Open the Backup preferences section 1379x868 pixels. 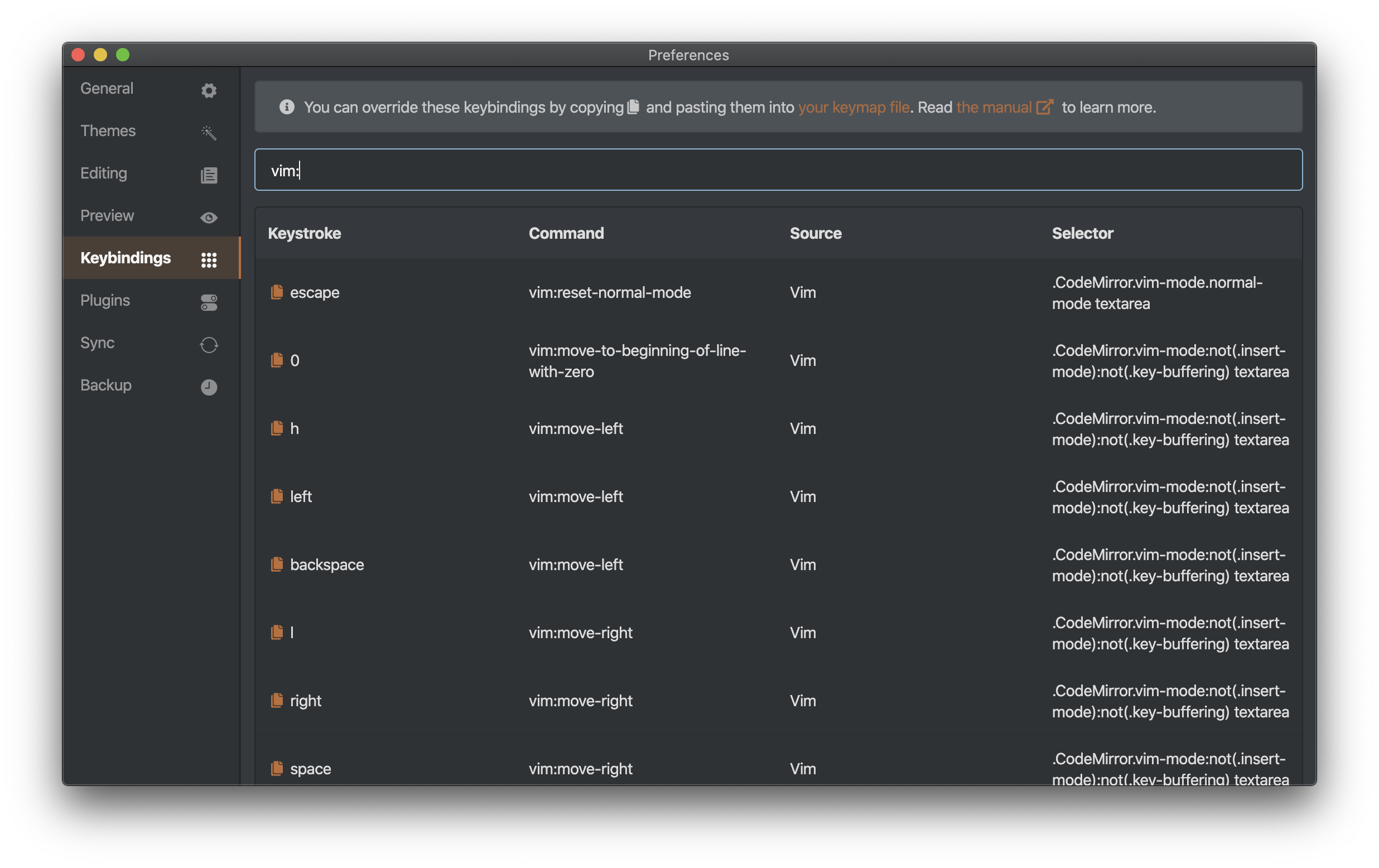[106, 385]
